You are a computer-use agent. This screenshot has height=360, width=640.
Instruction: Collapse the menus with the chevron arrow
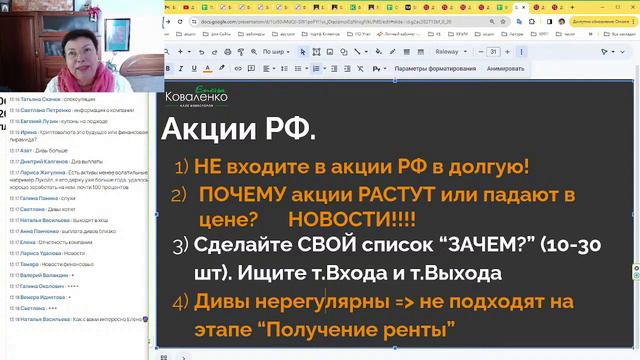click(x=622, y=52)
